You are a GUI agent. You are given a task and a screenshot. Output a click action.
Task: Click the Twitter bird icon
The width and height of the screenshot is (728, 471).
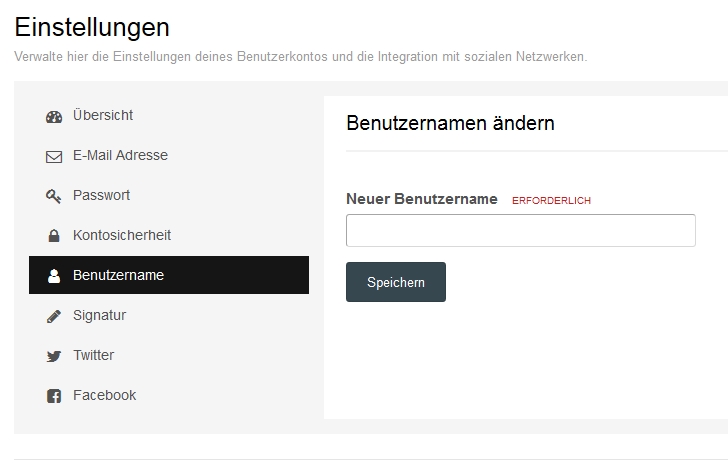tap(54, 356)
